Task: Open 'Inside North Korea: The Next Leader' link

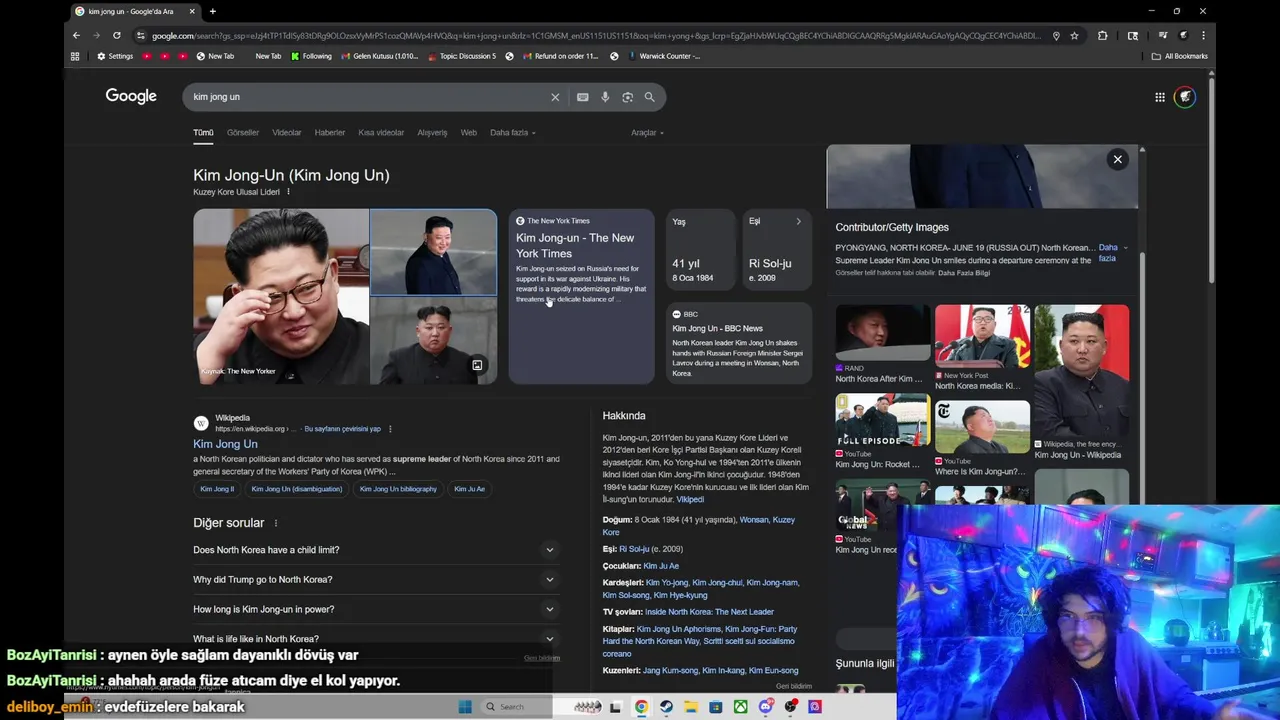Action: coord(709,612)
